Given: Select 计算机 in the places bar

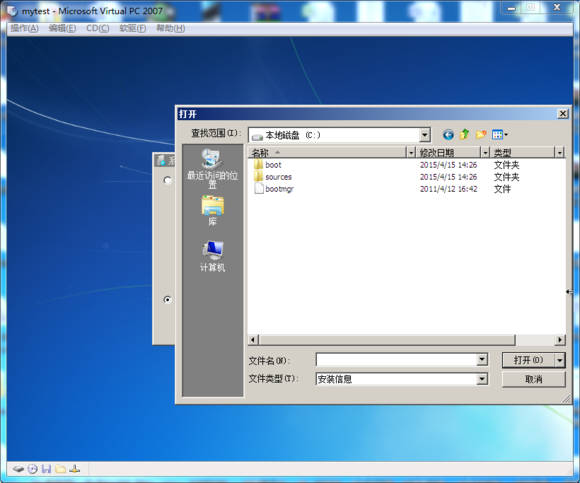Looking at the screenshot, I should click(212, 256).
